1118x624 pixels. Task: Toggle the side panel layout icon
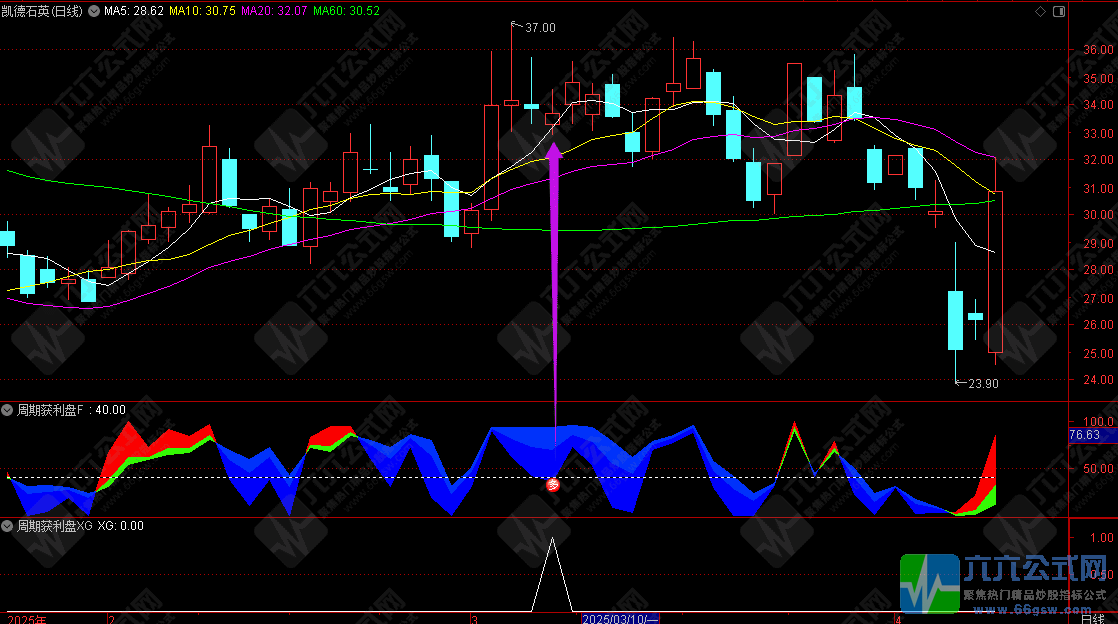[x=1059, y=11]
